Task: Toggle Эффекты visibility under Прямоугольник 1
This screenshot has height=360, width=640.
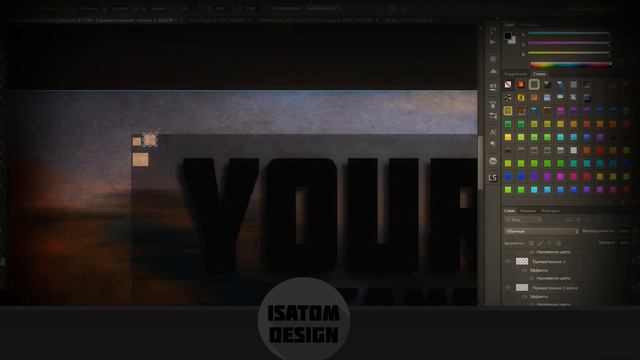Action: [525, 270]
